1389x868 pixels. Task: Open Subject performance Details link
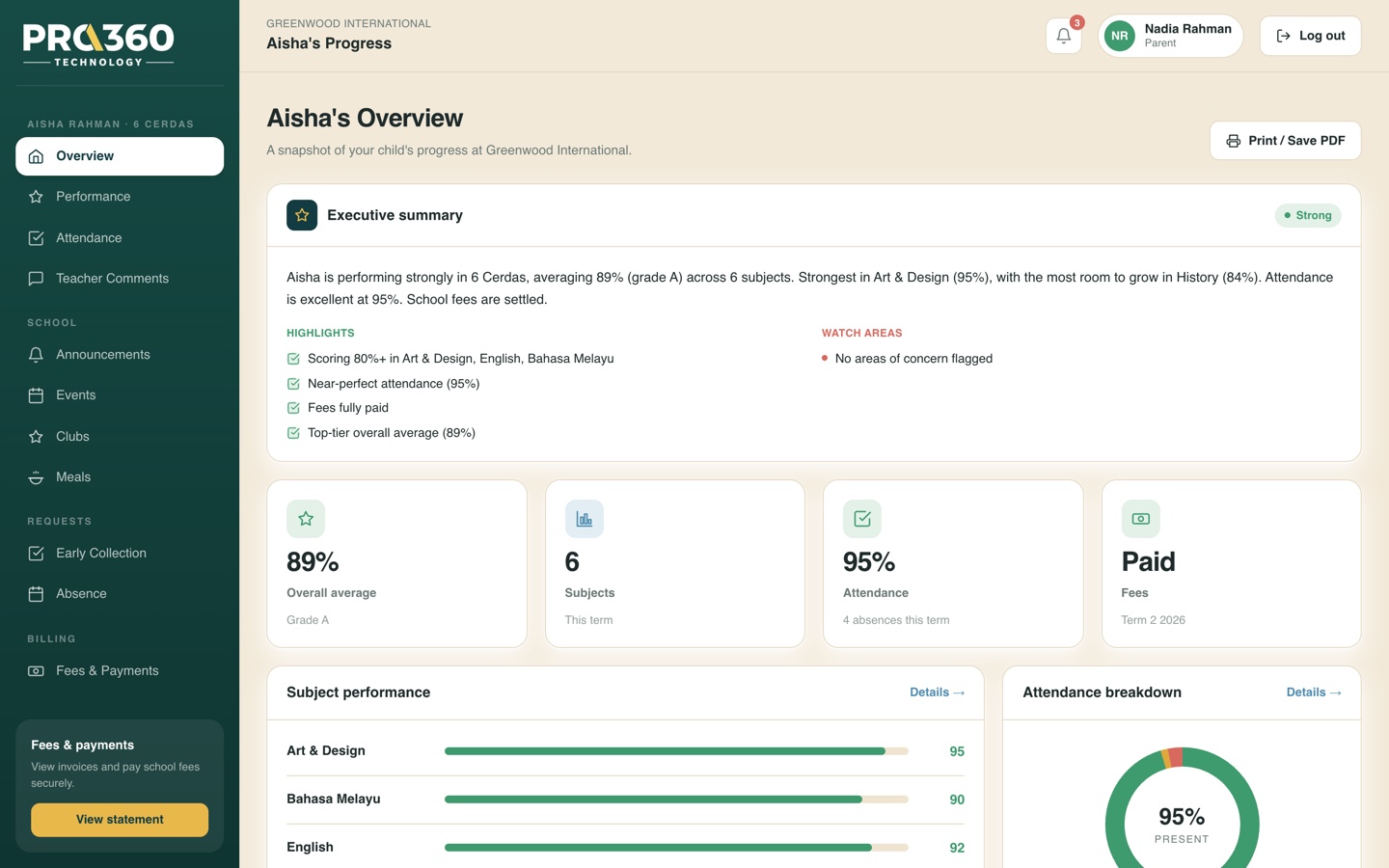(x=937, y=692)
